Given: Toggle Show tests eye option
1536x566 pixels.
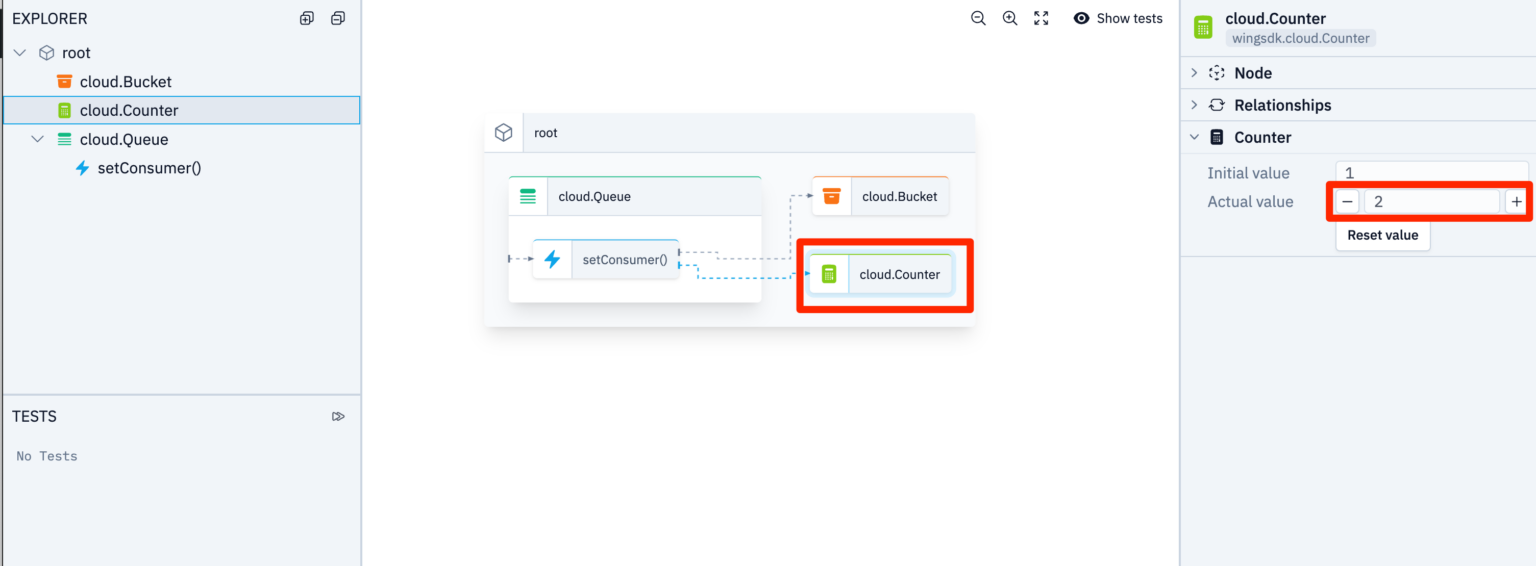Looking at the screenshot, I should tap(1118, 18).
